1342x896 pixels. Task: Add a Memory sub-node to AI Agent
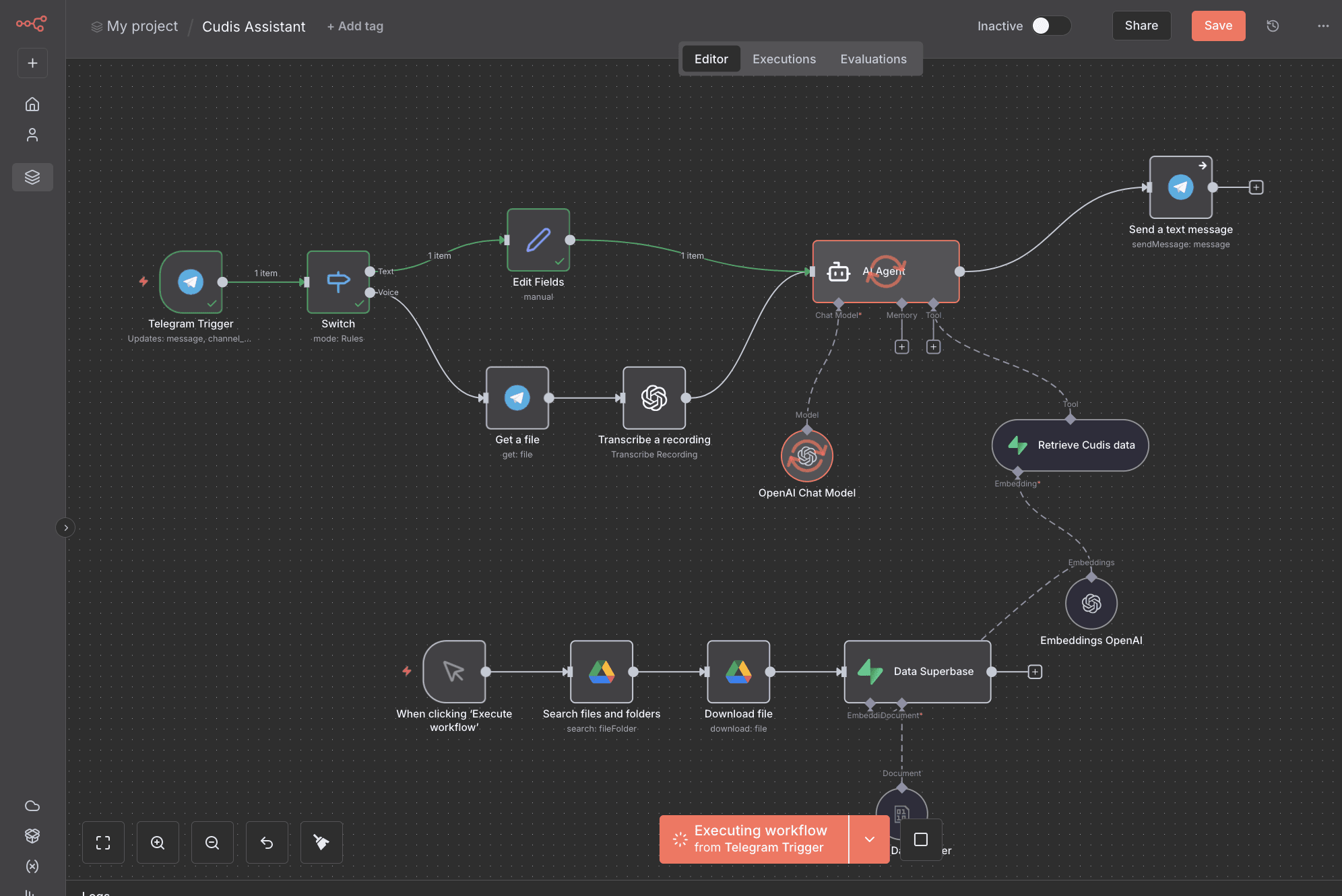901,347
